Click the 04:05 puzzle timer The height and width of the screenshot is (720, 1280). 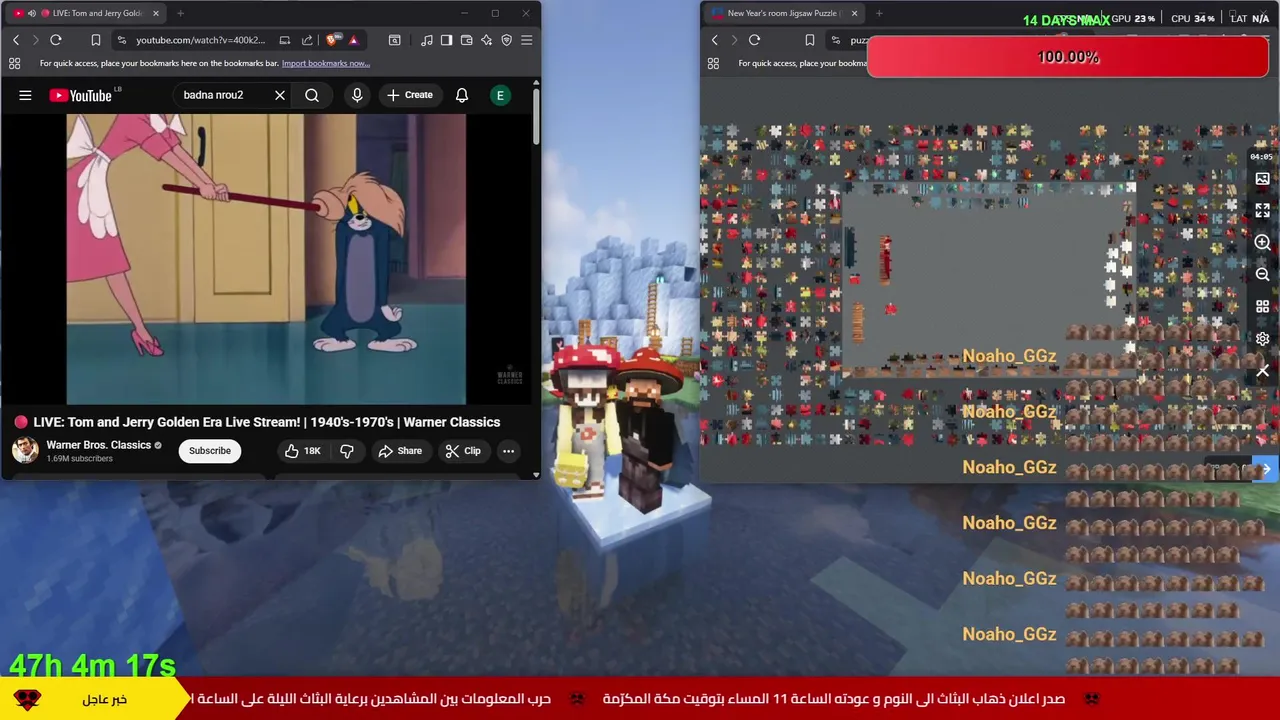(1260, 157)
